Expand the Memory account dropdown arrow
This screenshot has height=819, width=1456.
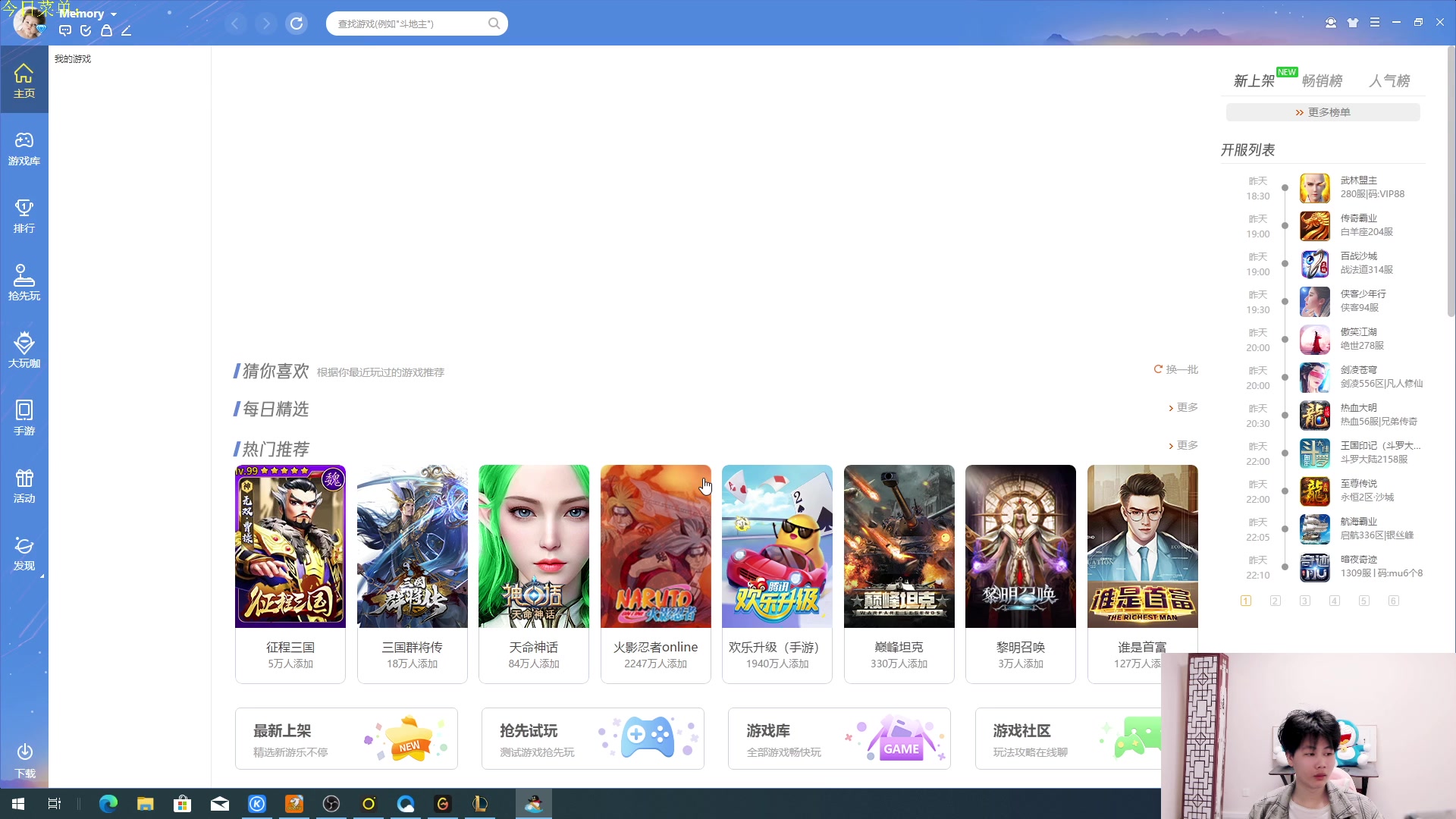(114, 14)
